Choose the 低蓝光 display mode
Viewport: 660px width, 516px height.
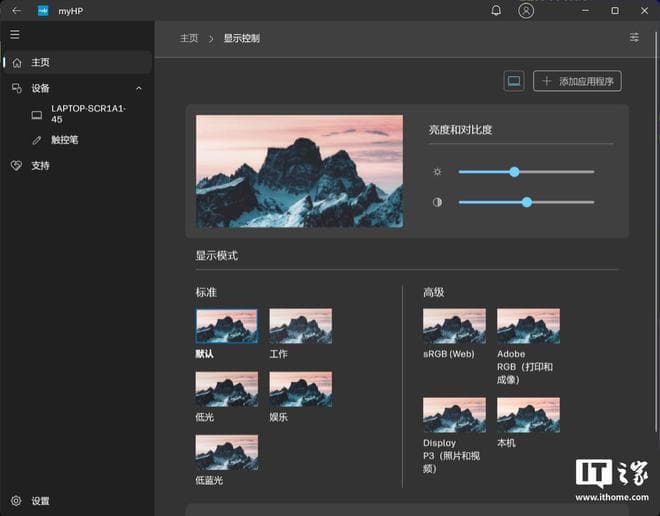point(226,452)
